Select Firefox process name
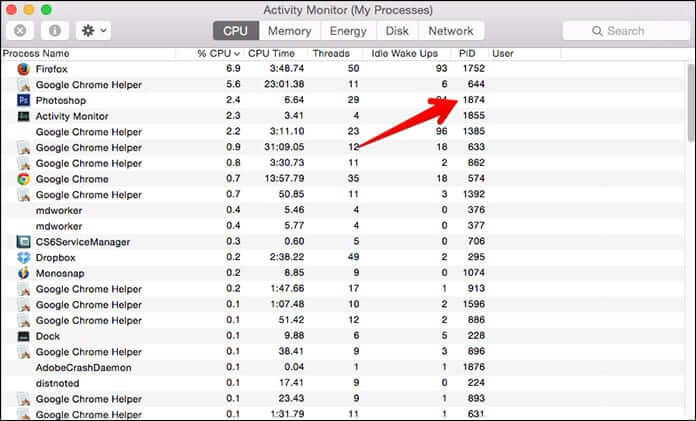The image size is (696, 421). 51,69
